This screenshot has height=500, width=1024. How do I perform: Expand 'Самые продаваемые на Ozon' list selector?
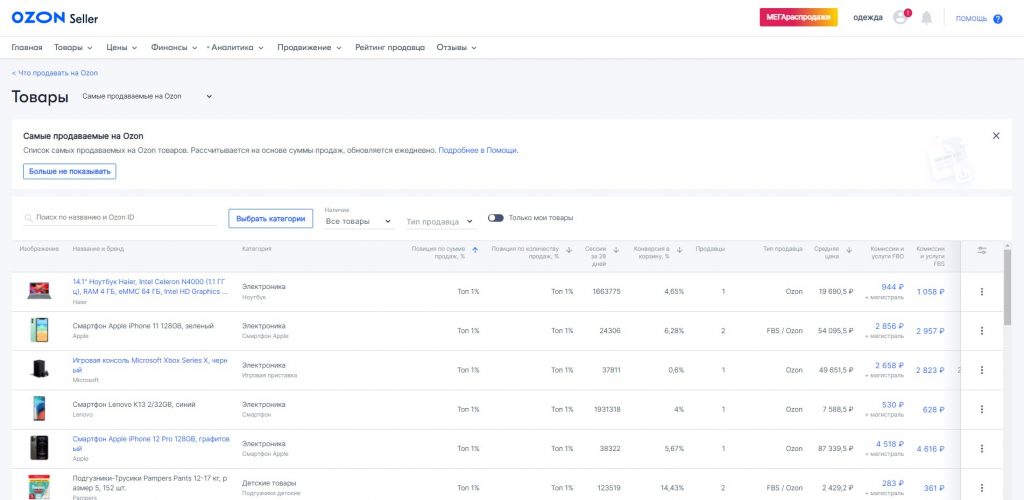pyautogui.click(x=147, y=96)
